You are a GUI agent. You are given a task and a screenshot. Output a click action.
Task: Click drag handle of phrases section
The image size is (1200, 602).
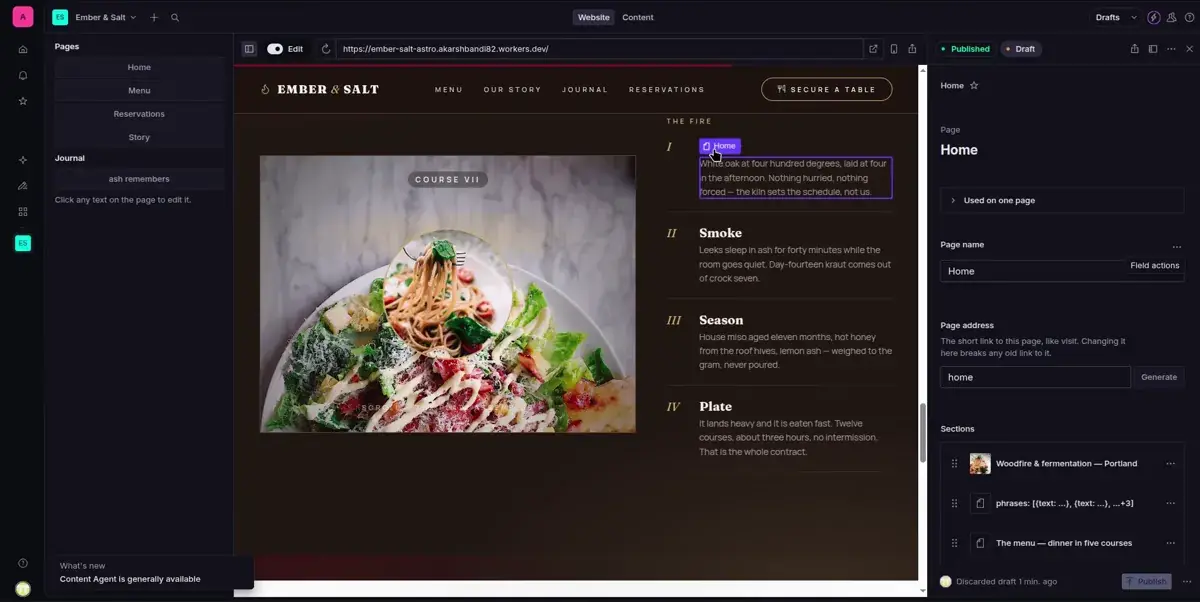(954, 503)
